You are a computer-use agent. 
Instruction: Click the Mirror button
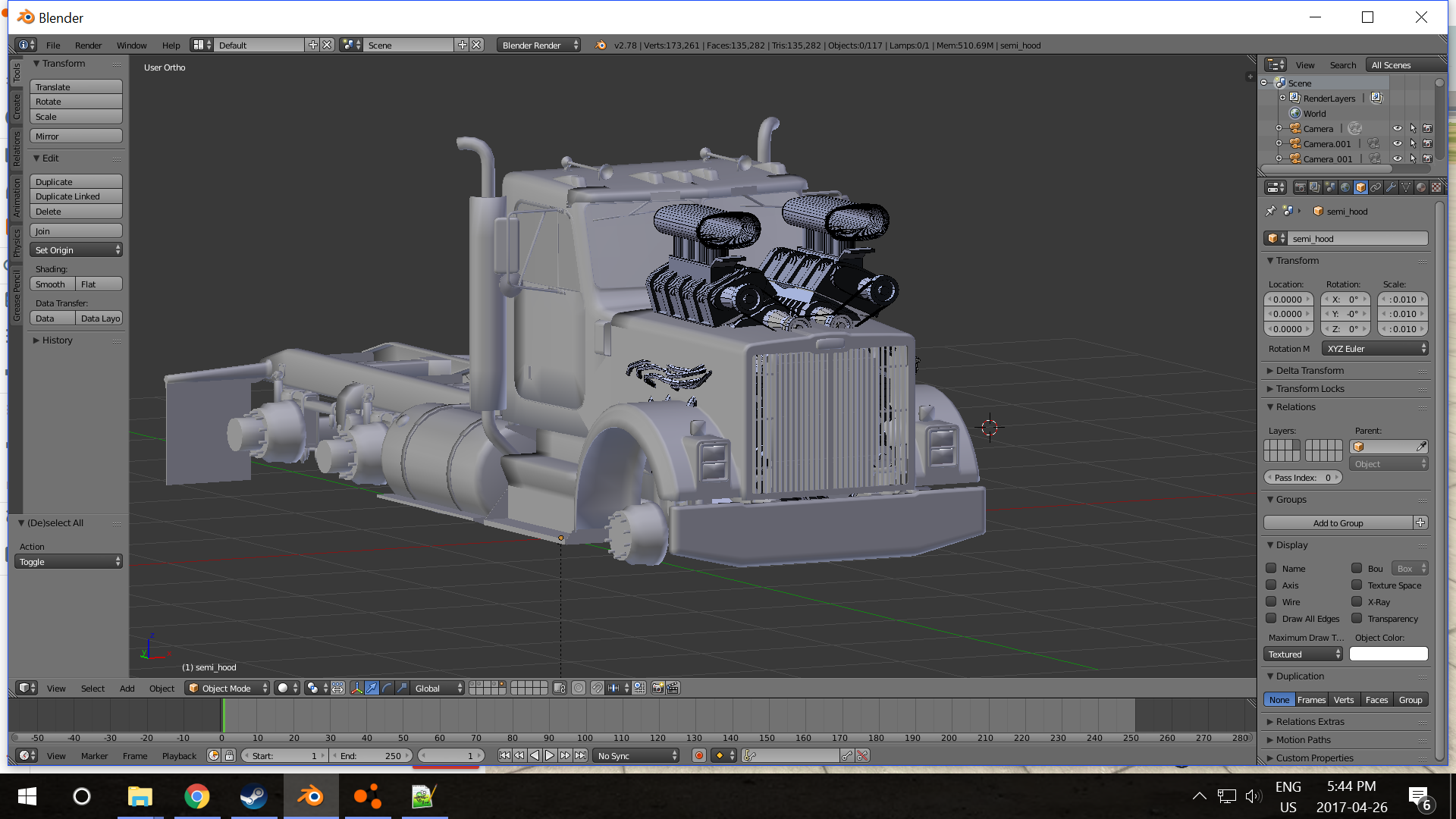76,136
